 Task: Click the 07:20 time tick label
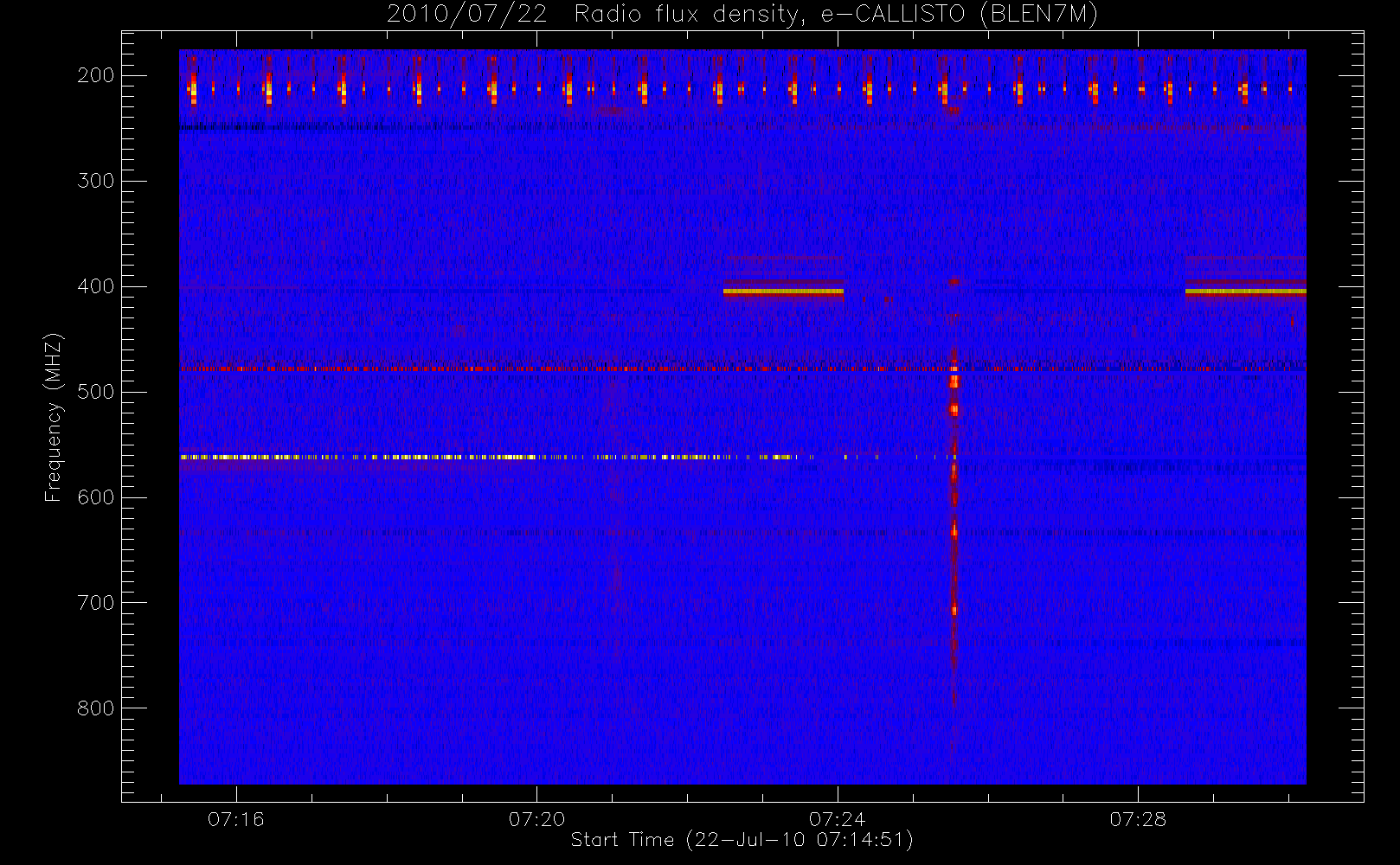click(536, 819)
